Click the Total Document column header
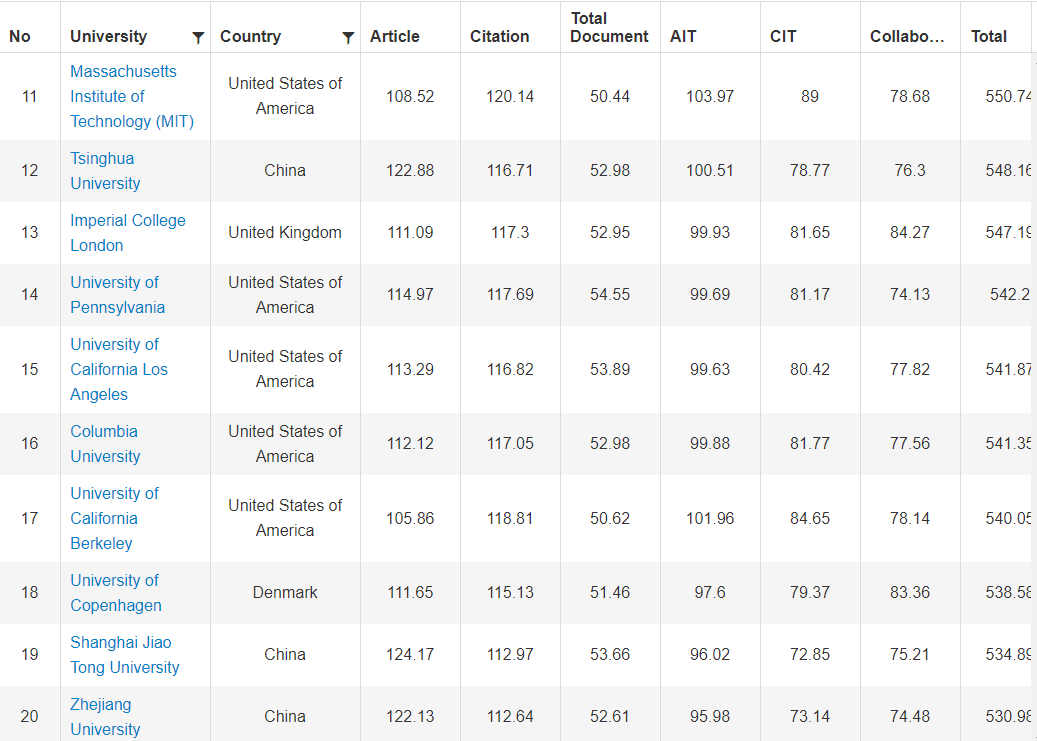Screen dimensions: 1037x741 tap(609, 27)
